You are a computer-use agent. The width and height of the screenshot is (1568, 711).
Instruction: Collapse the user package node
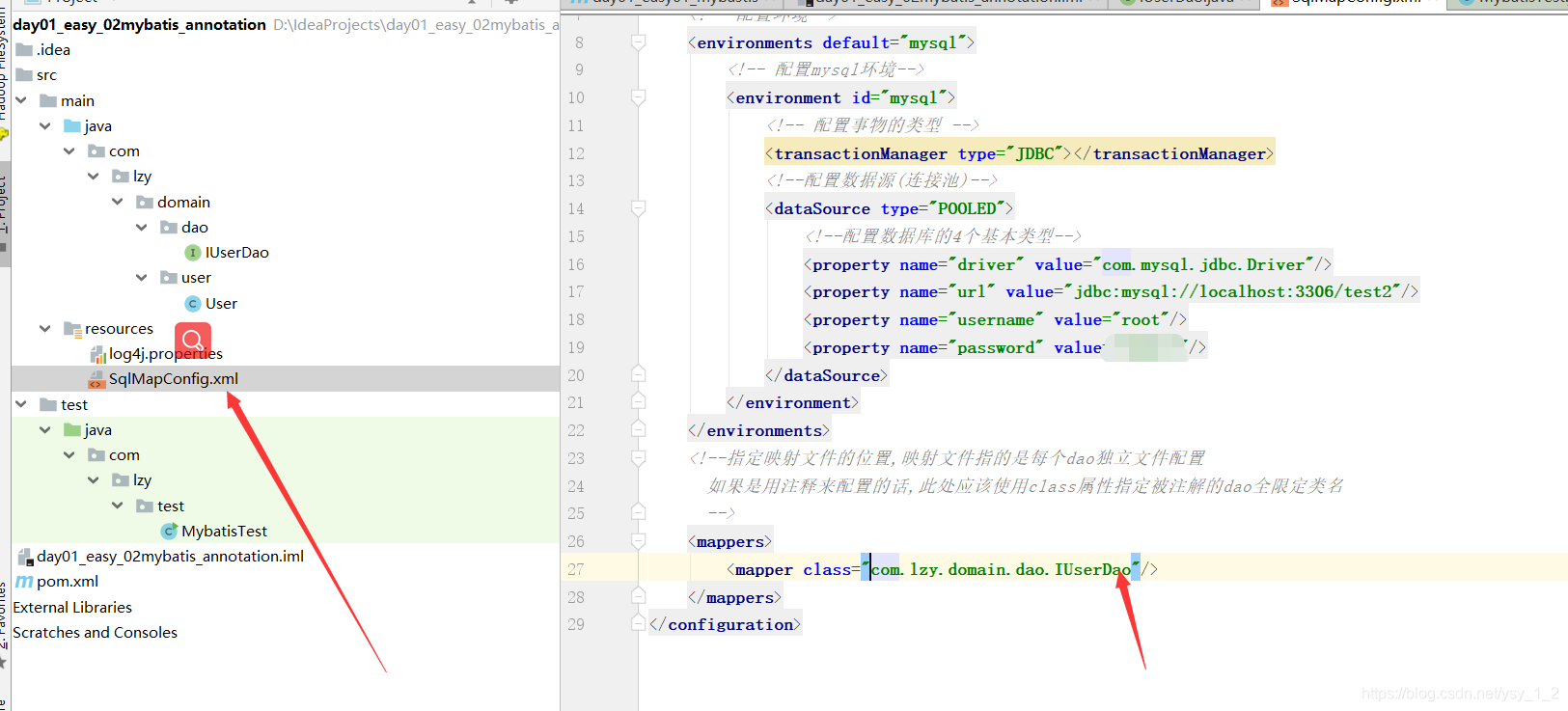tap(142, 277)
